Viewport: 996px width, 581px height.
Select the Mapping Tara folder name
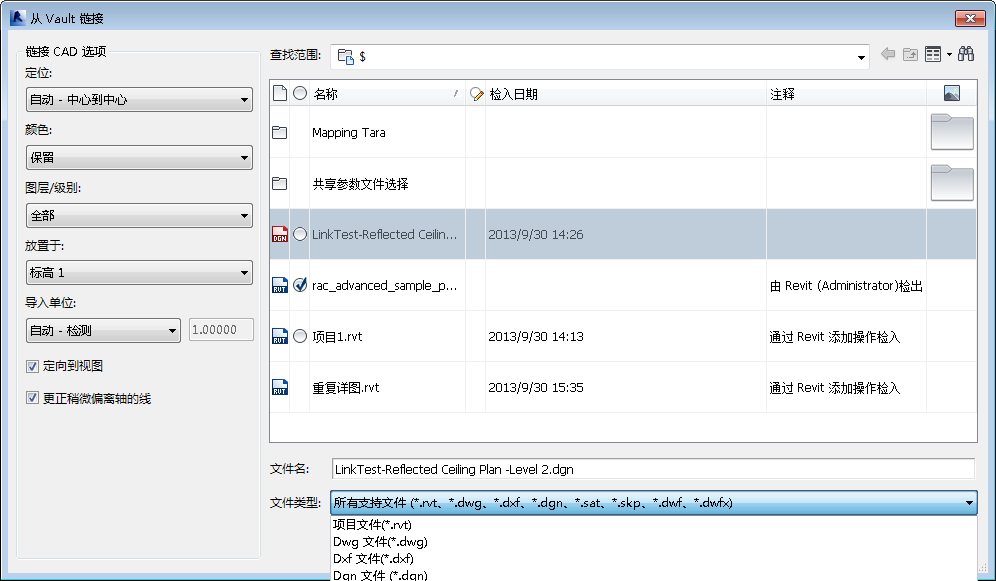pos(349,132)
